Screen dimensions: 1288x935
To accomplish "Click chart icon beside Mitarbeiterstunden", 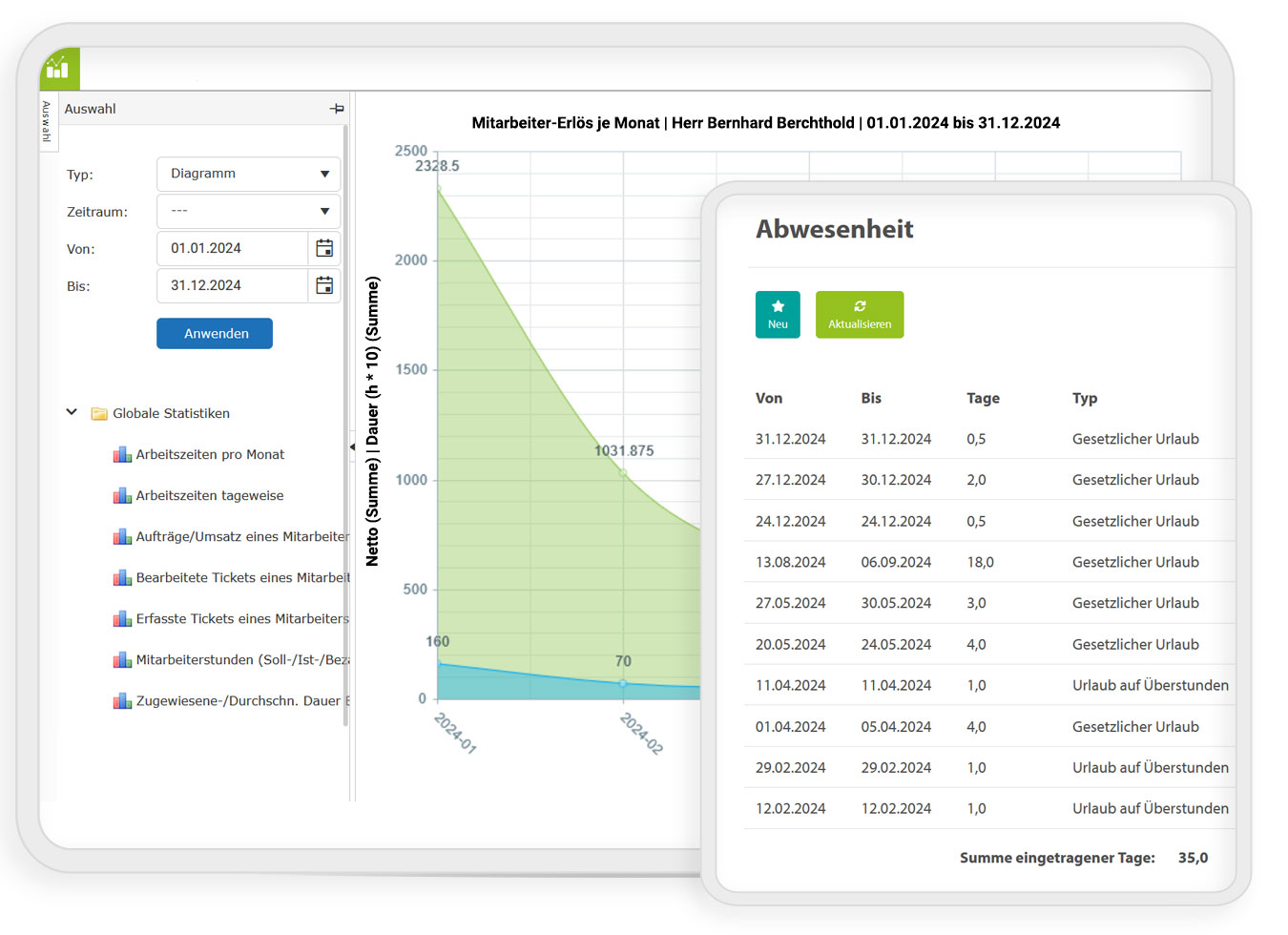I will pos(122,660).
